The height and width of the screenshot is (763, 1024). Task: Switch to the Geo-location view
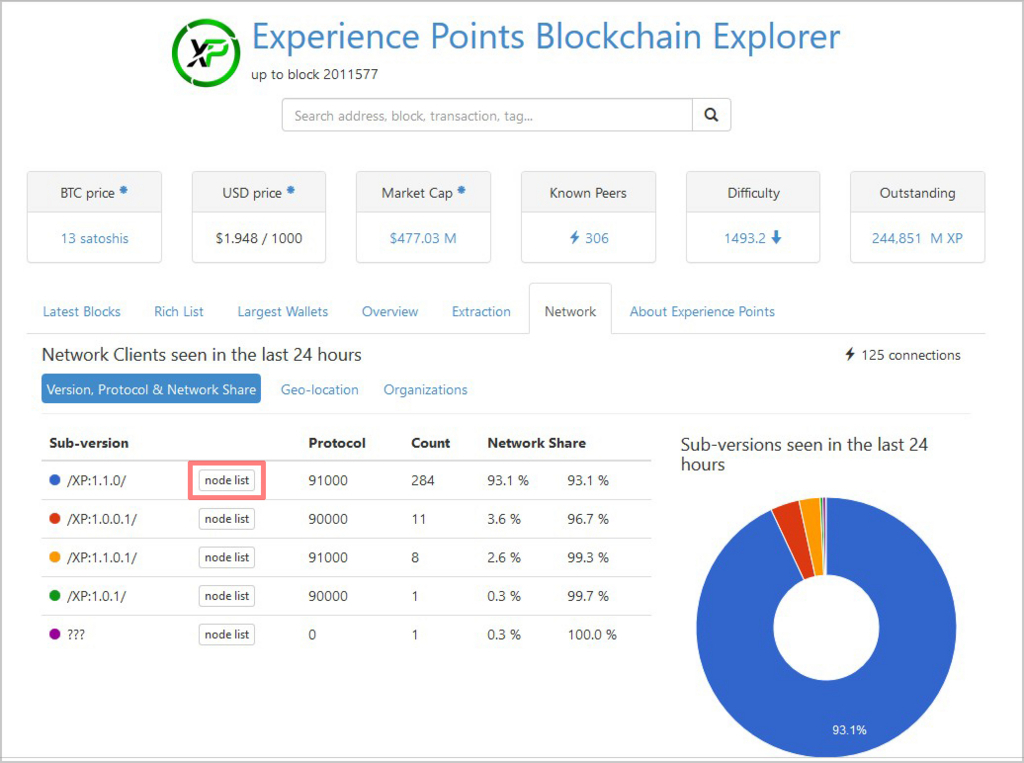pyautogui.click(x=319, y=389)
